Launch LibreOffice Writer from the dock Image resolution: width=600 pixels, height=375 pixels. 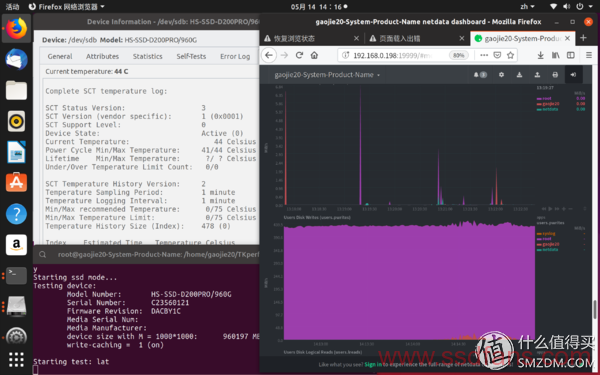pos(16,152)
